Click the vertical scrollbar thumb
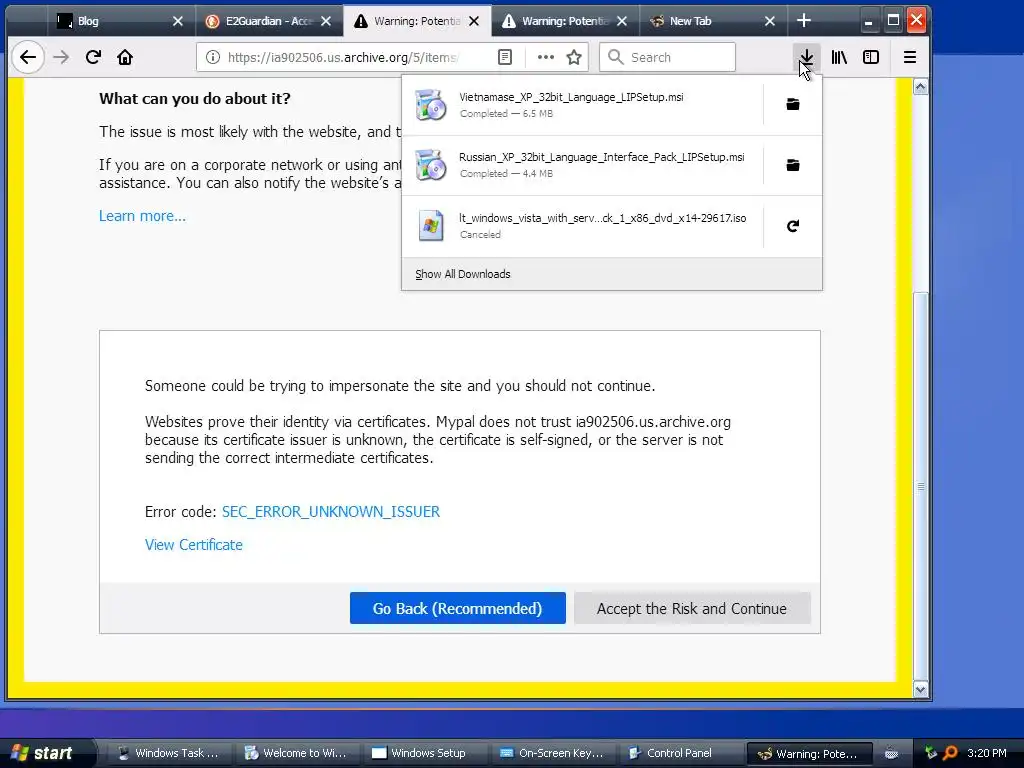The image size is (1024, 768). 920,486
